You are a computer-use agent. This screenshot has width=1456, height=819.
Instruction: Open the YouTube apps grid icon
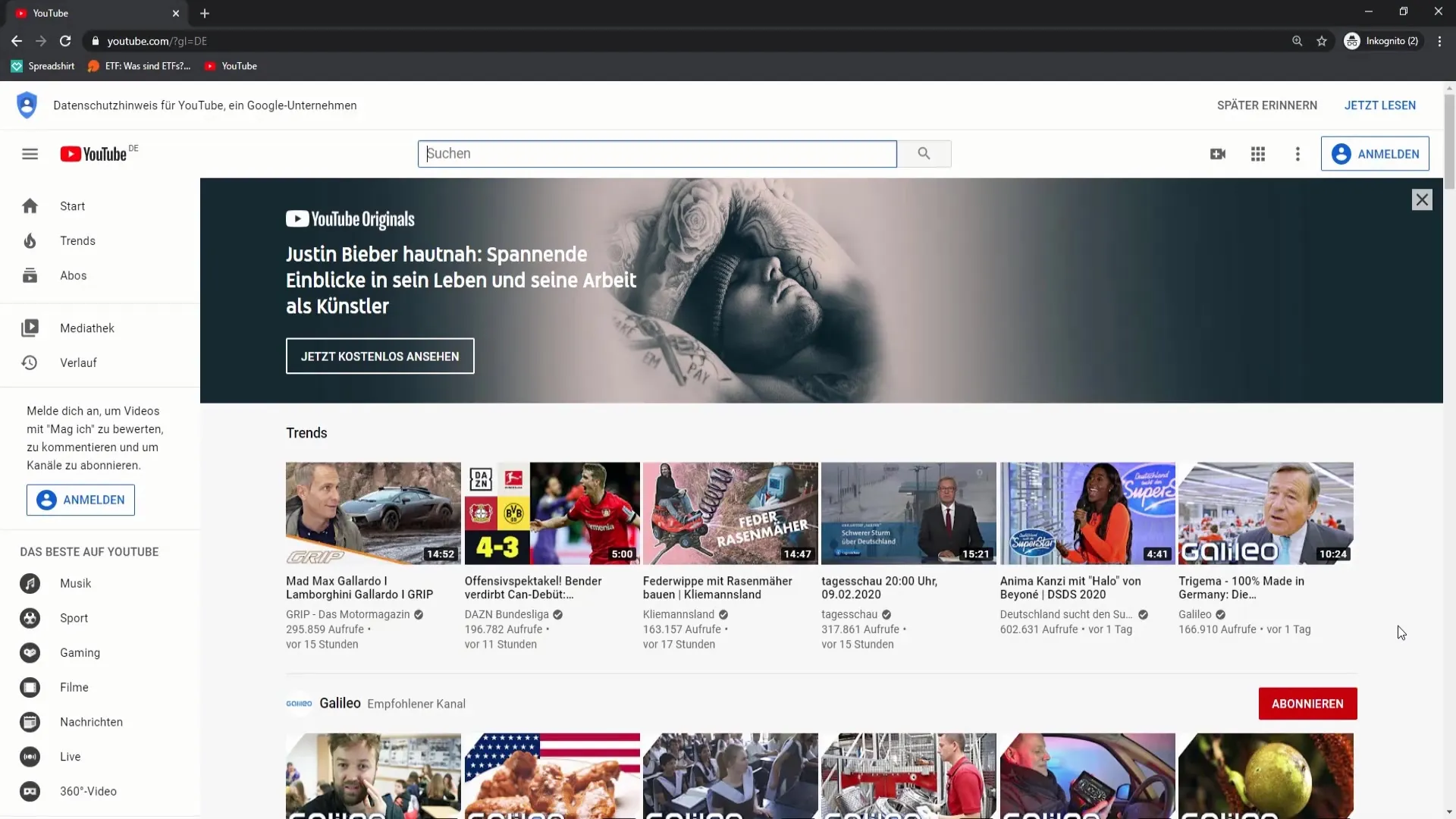click(x=1258, y=154)
